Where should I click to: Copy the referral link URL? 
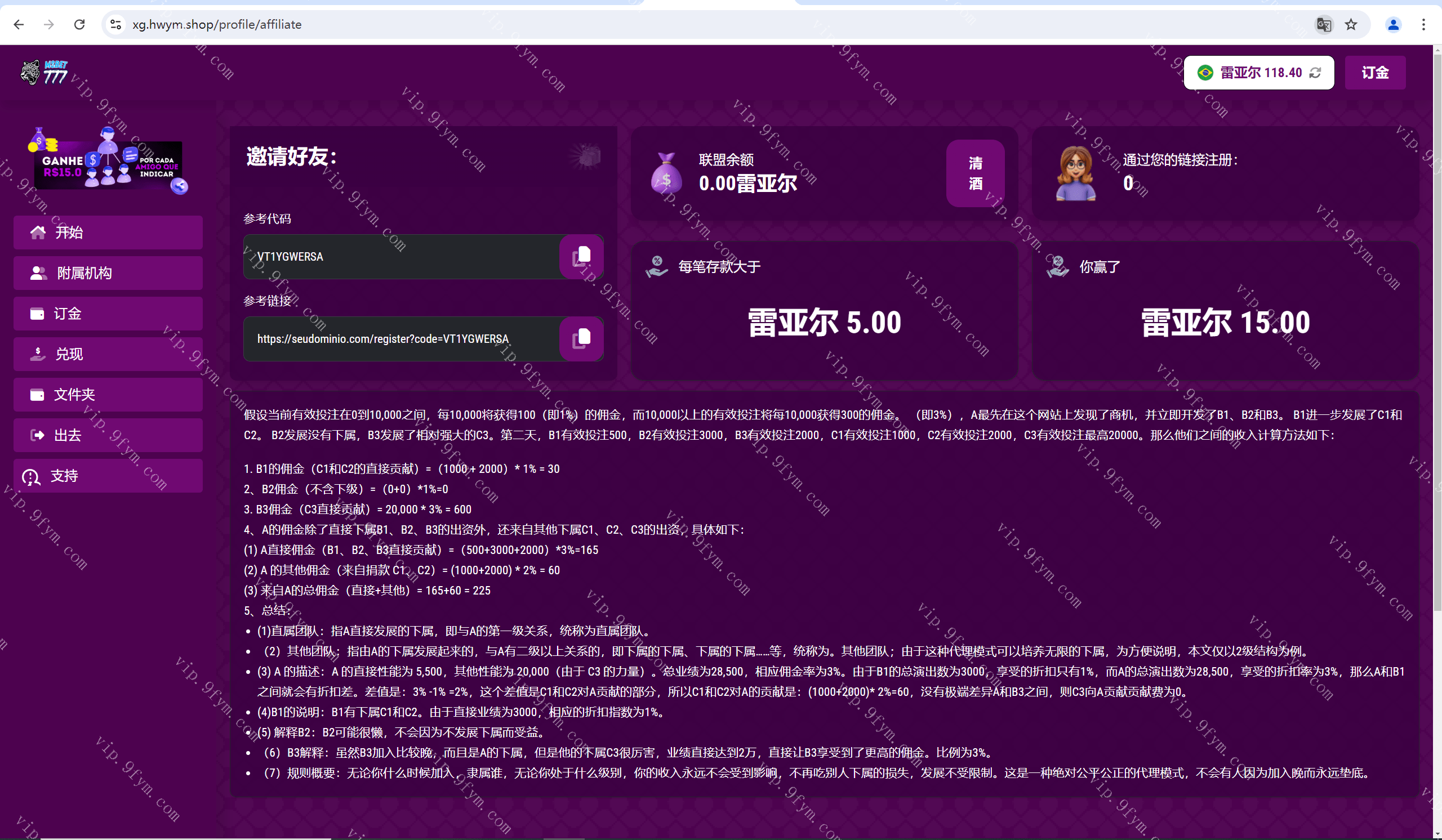tap(581, 339)
